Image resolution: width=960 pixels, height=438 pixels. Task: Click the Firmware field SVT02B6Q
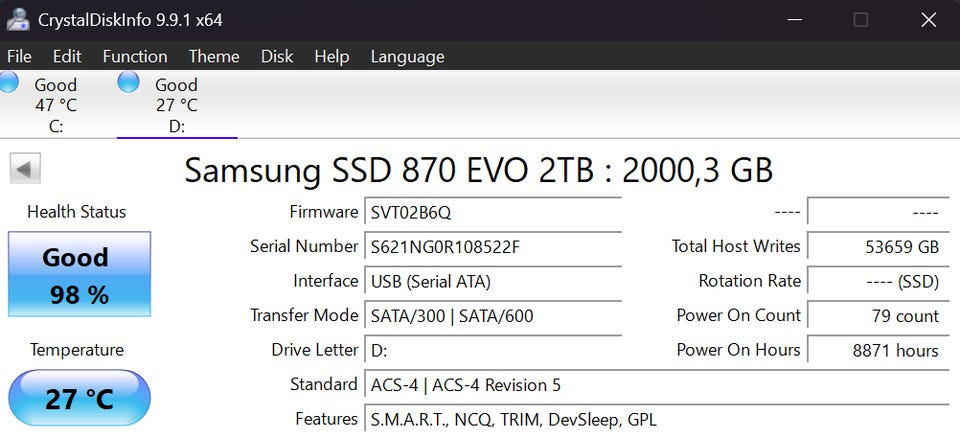(x=493, y=213)
